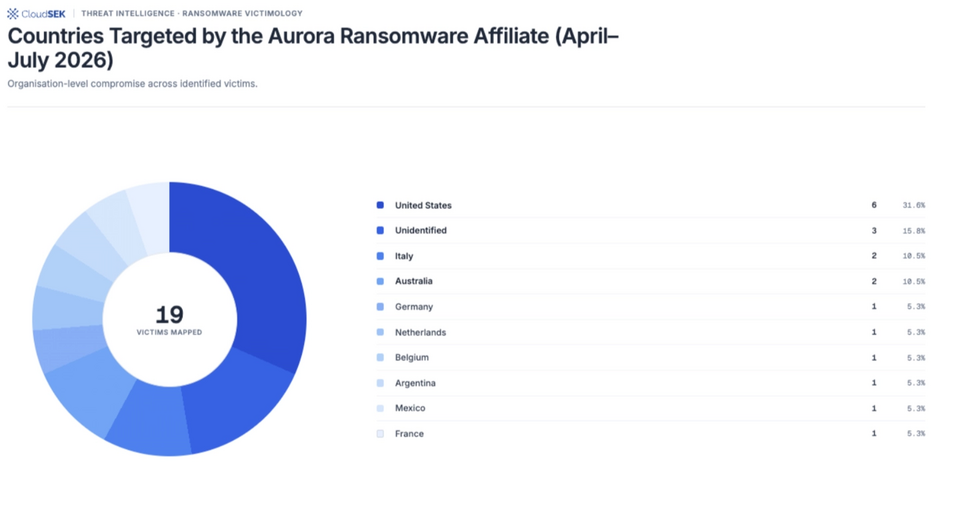Click the 'Belgium' legend label

pyautogui.click(x=411, y=358)
